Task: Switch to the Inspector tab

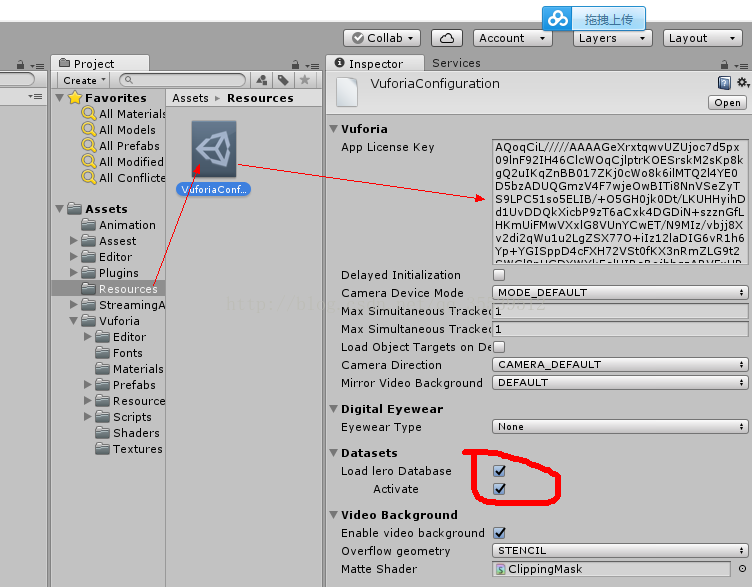Action: click(x=375, y=63)
